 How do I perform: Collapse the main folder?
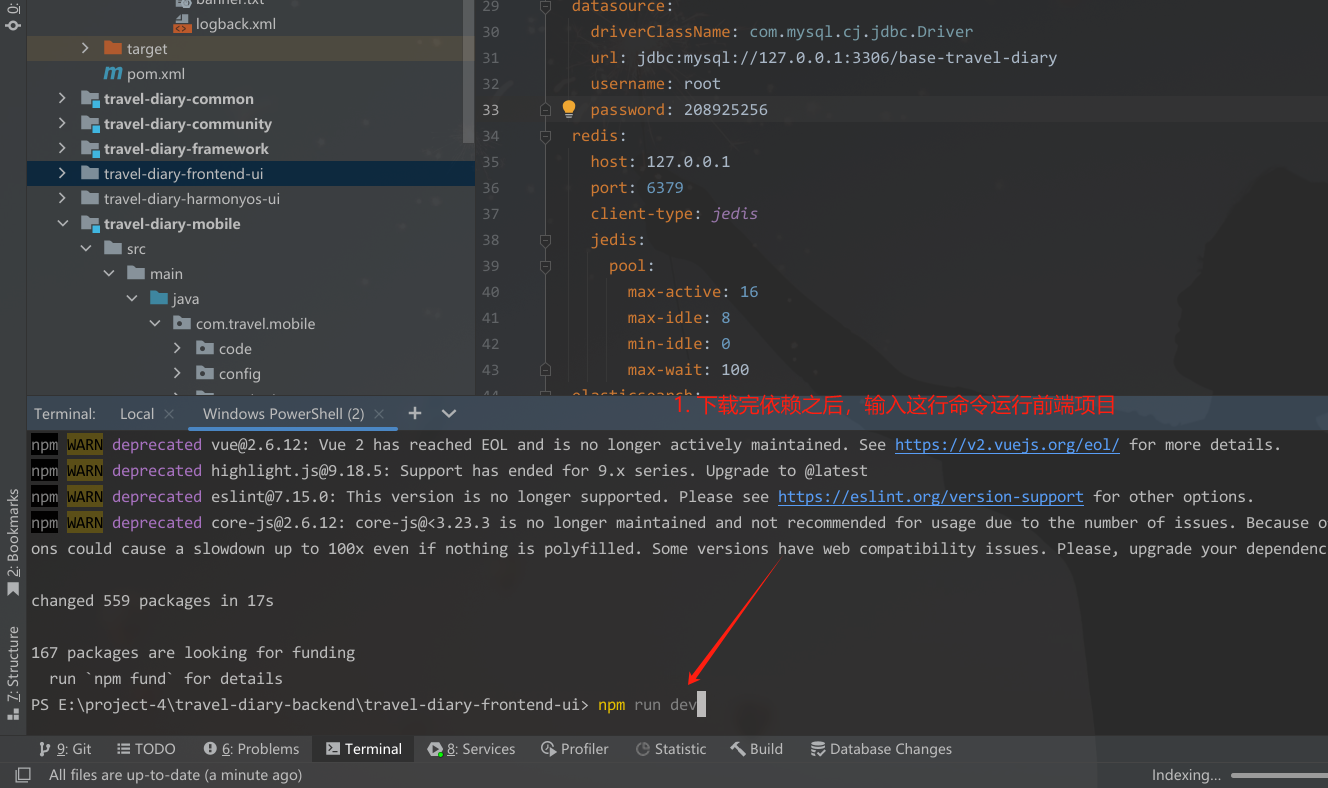(x=108, y=274)
